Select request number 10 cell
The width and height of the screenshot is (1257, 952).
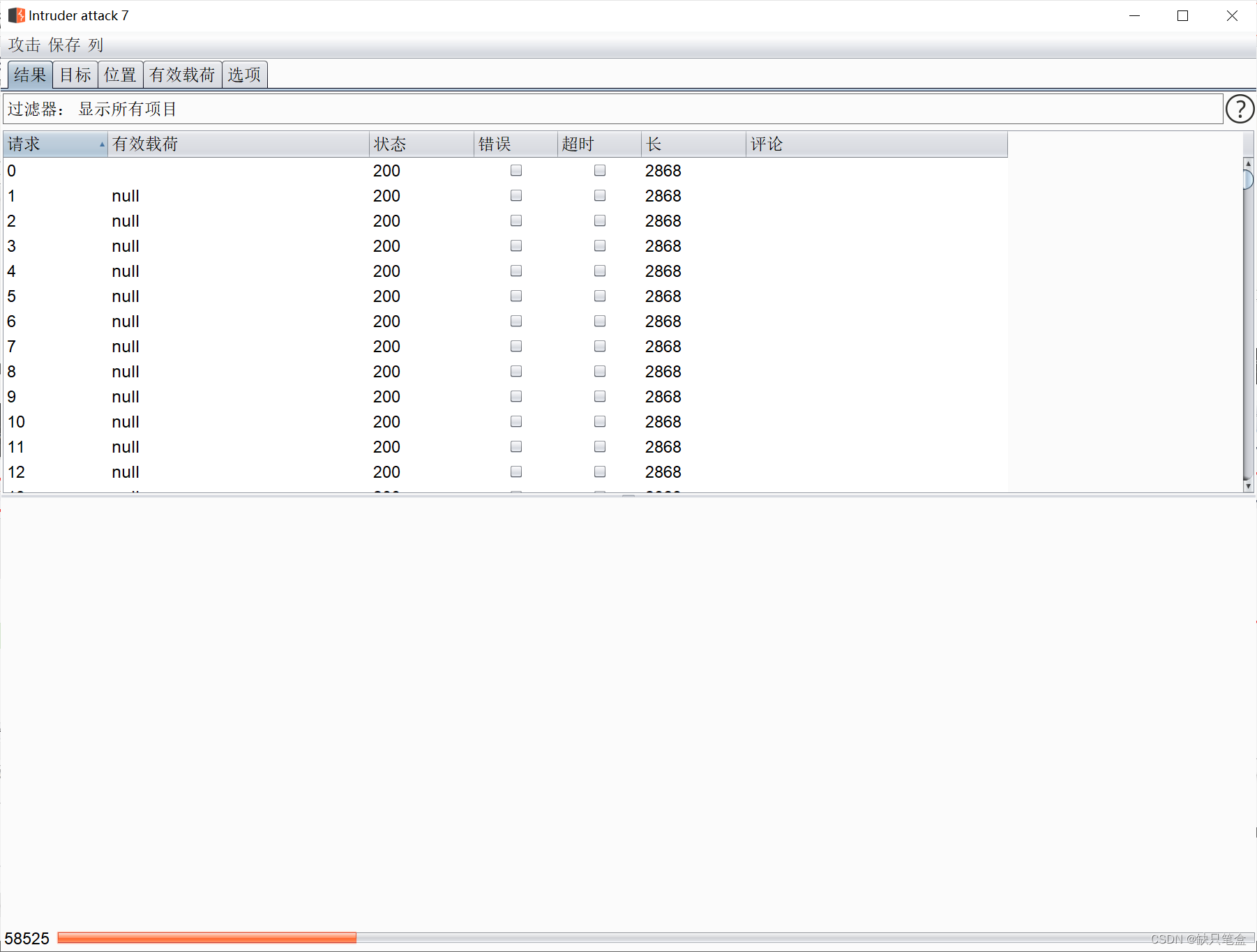16,422
